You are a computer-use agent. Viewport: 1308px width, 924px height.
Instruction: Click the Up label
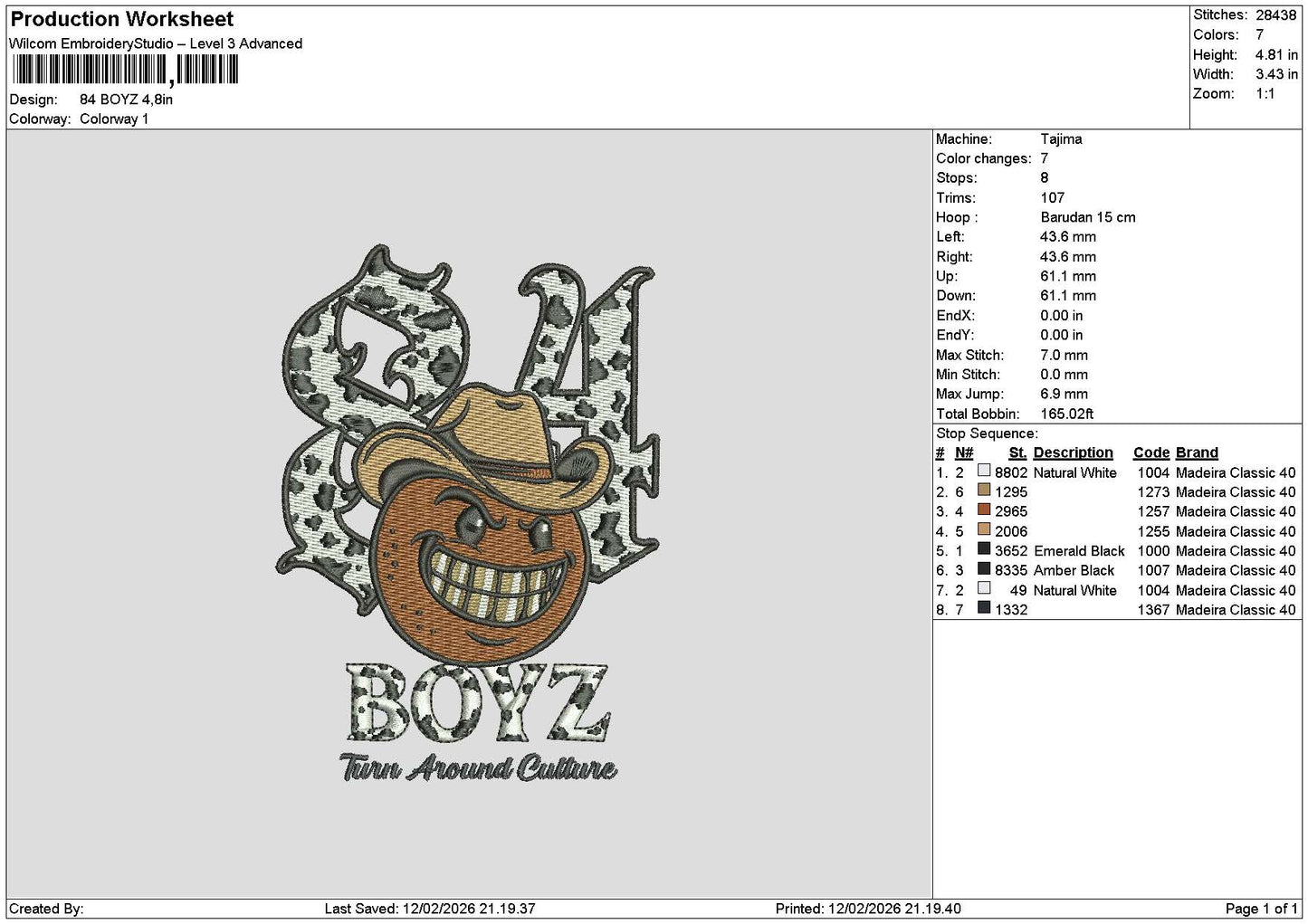[947, 277]
